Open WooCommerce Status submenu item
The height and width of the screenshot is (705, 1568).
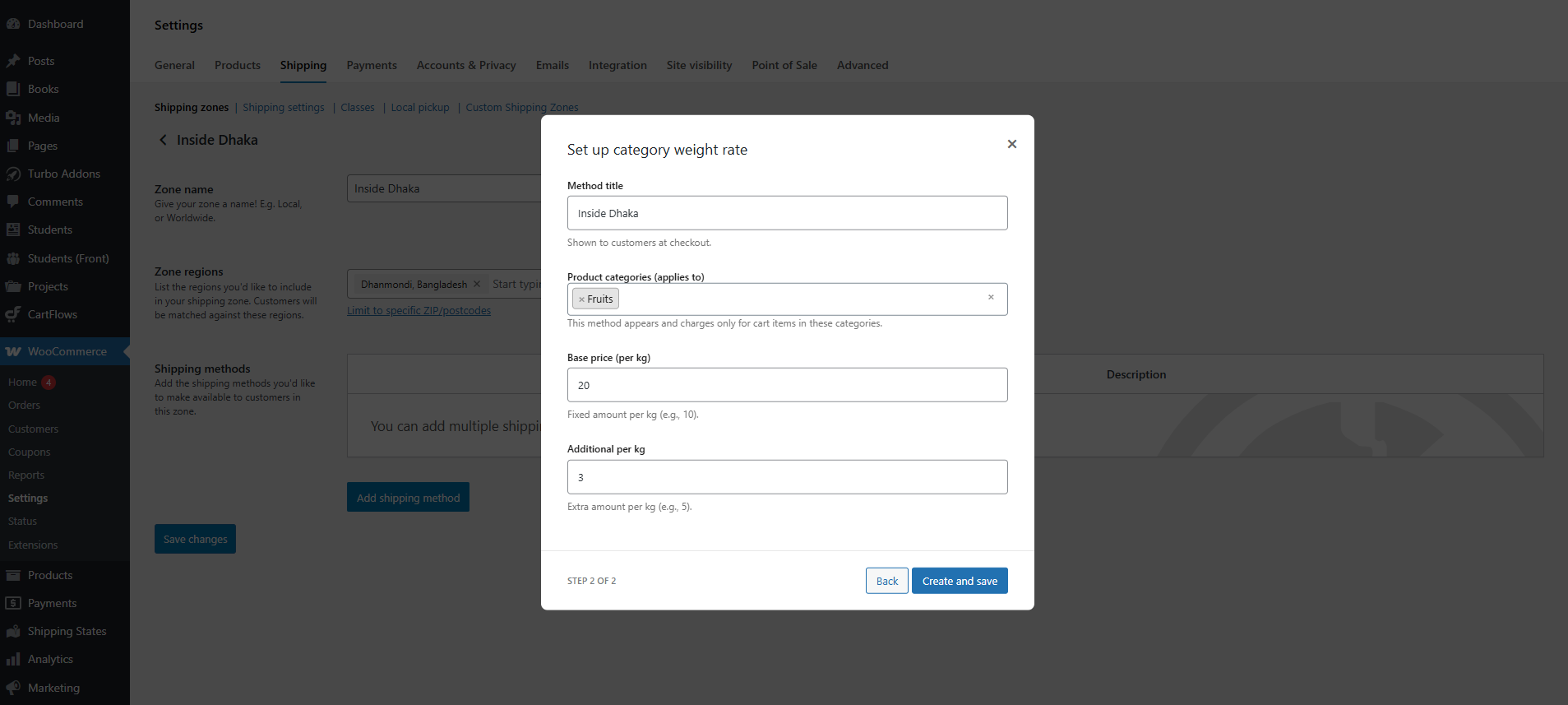(x=22, y=521)
